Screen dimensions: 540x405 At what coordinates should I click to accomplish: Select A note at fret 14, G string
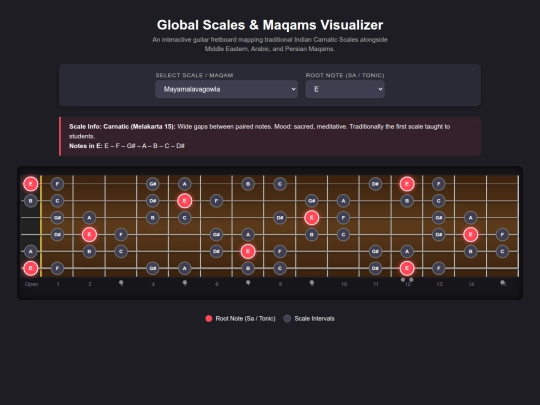470,218
